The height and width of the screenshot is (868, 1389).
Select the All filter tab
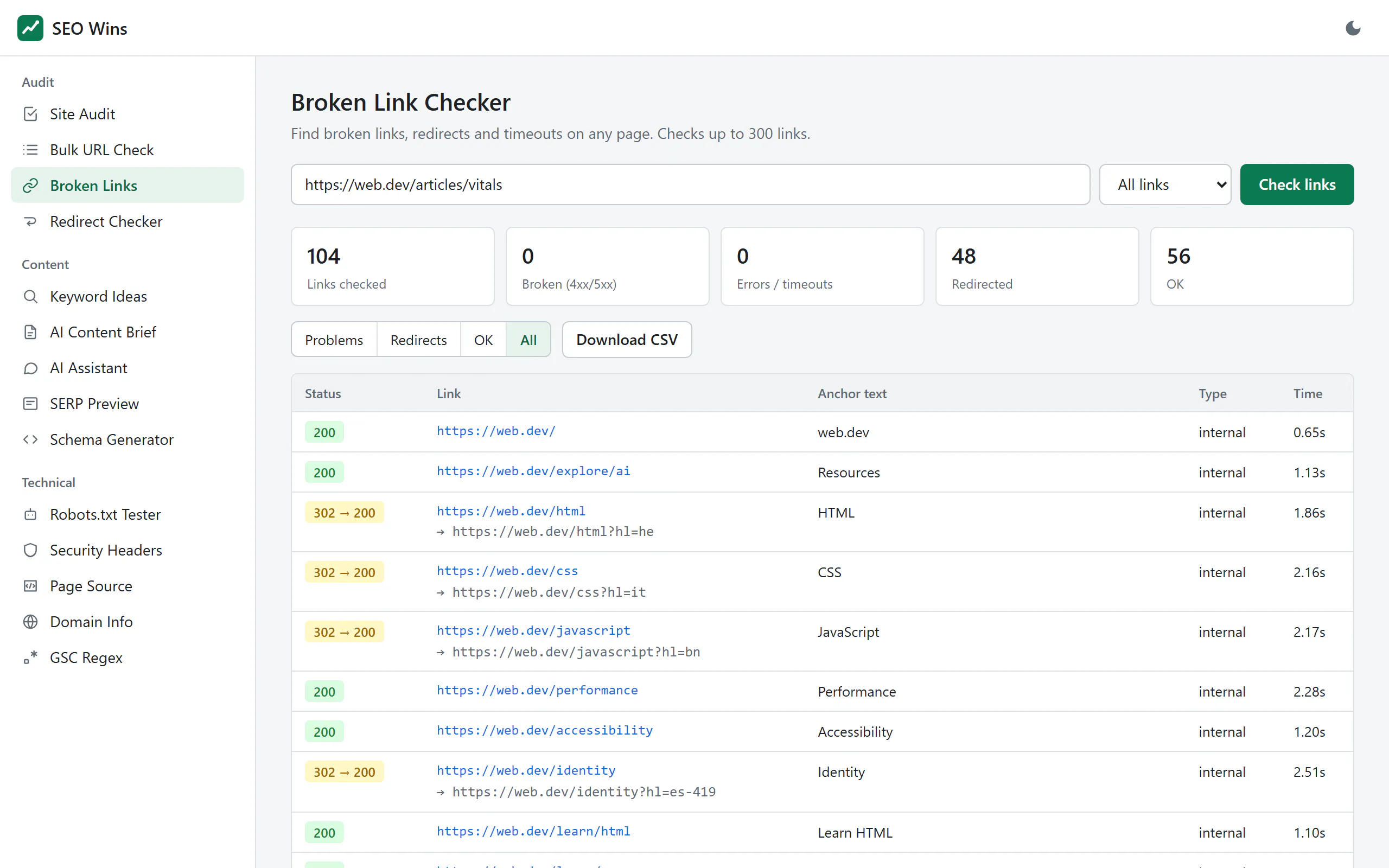[528, 340]
